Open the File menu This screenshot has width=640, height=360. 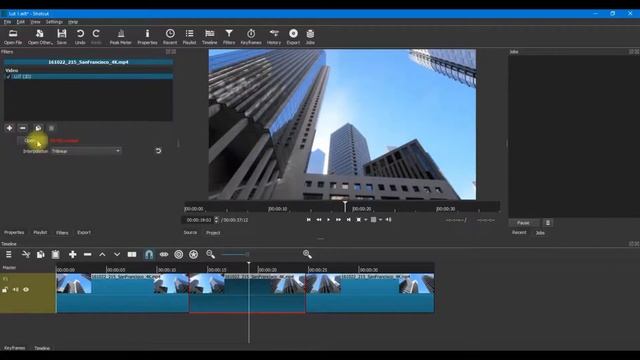tap(7, 22)
